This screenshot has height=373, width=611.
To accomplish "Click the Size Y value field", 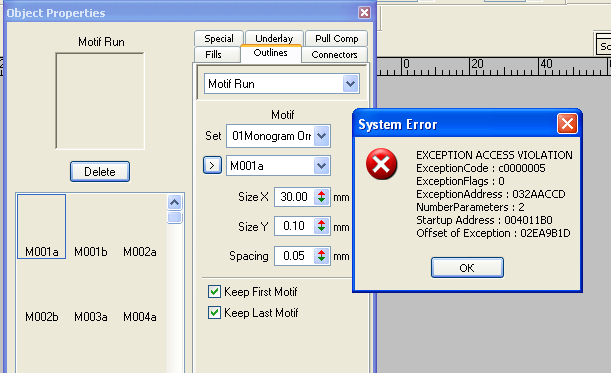I will click(x=294, y=226).
